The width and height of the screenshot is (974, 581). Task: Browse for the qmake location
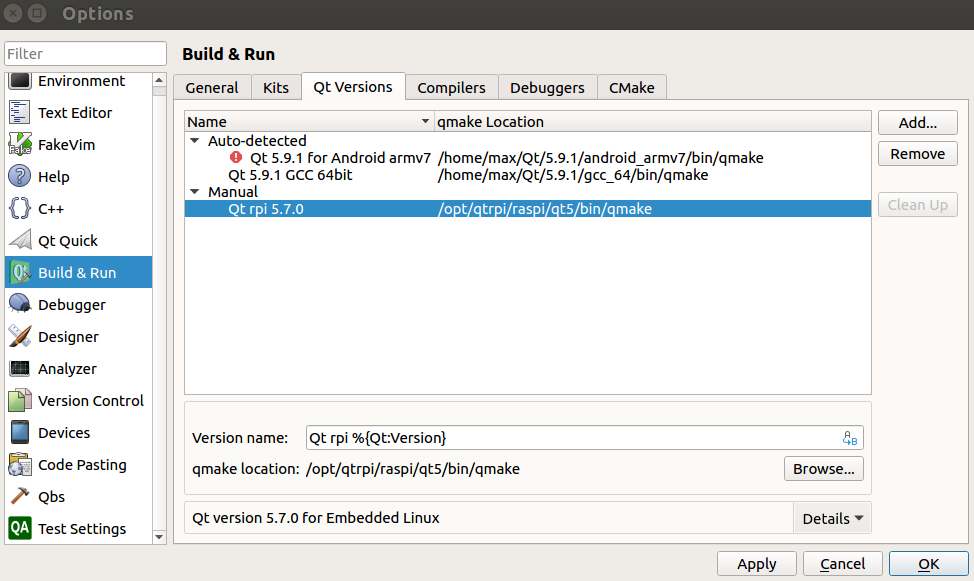tap(824, 469)
